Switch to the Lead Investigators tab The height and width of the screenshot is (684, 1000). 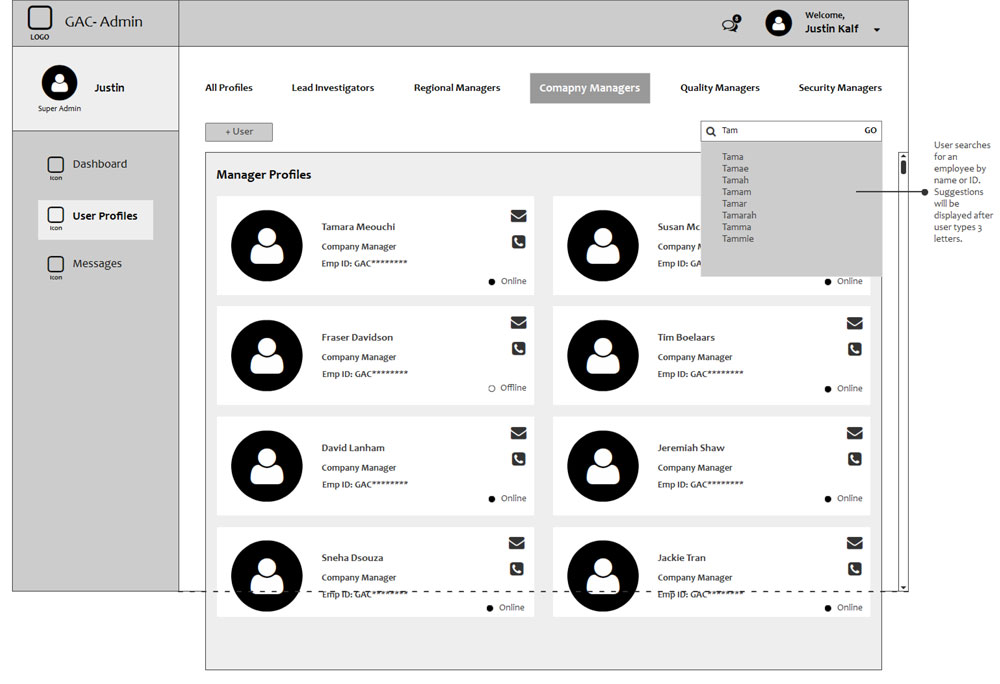coord(332,88)
